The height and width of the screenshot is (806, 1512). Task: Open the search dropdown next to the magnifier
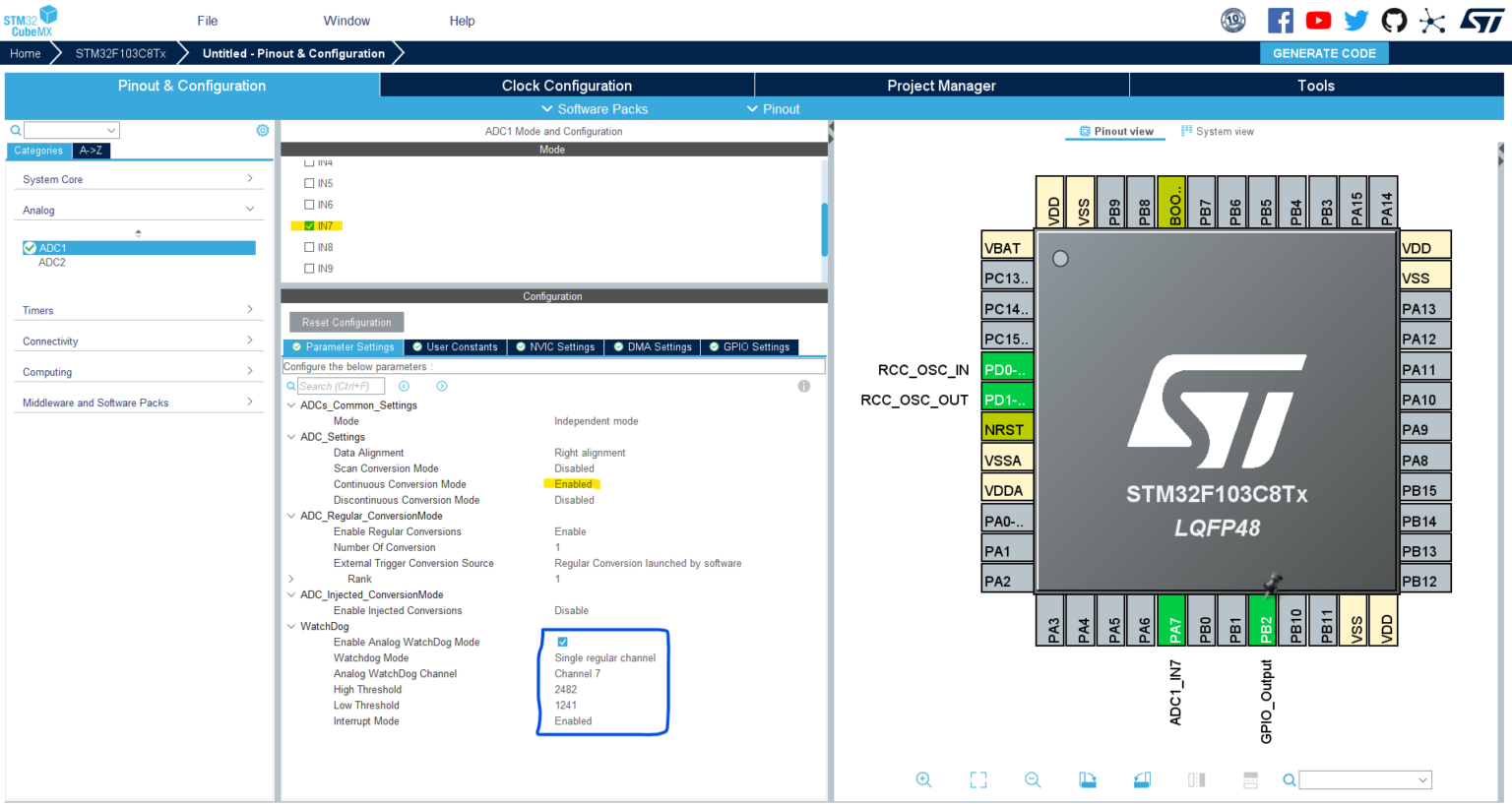tap(113, 129)
